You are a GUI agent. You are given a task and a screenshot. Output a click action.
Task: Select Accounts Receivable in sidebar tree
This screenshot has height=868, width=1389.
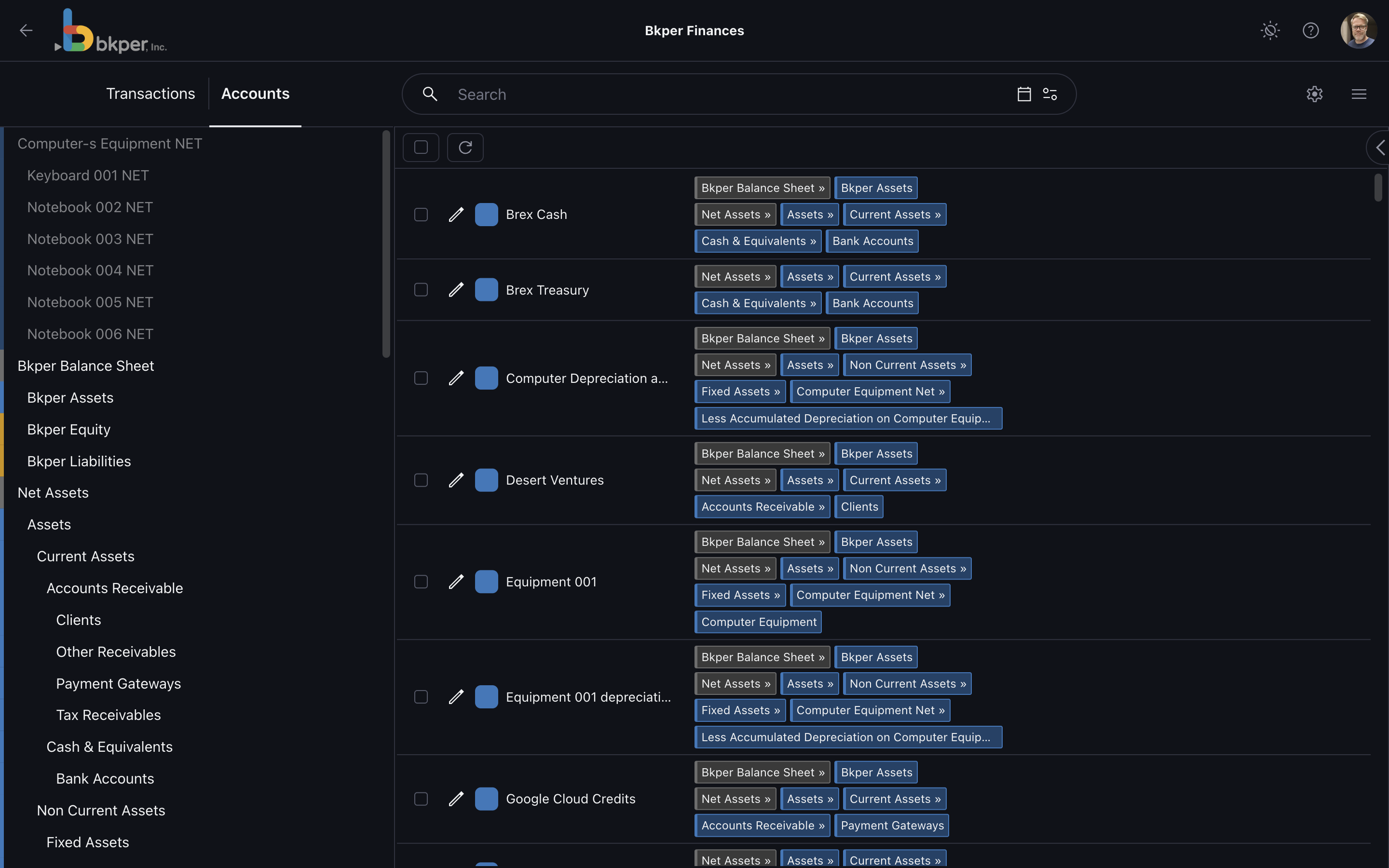114,588
